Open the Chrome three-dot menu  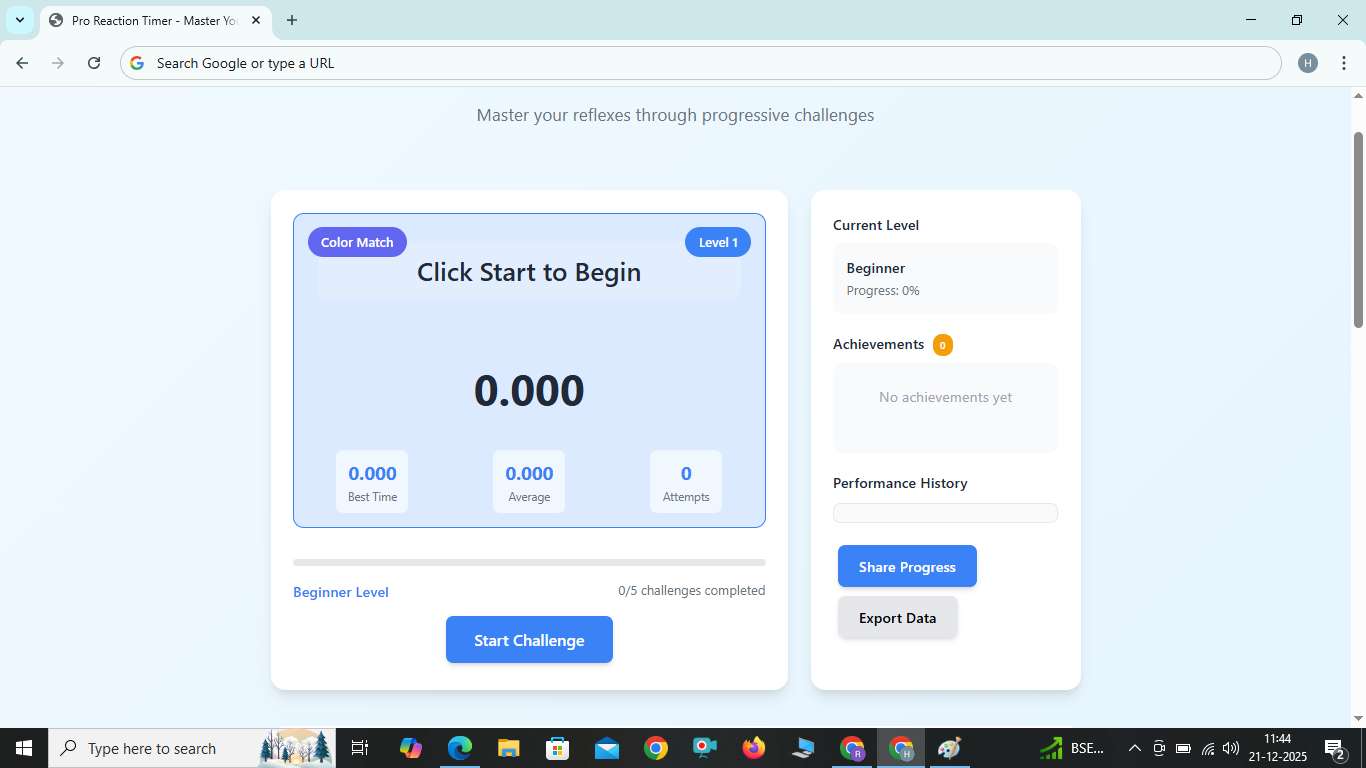coord(1344,62)
